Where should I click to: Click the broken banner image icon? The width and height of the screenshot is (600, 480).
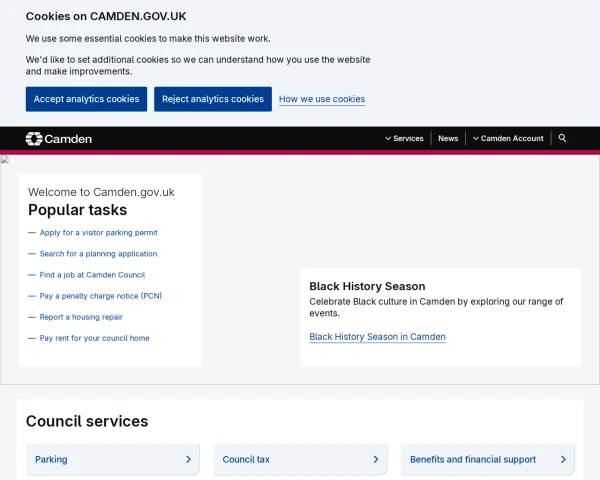pos(5,159)
